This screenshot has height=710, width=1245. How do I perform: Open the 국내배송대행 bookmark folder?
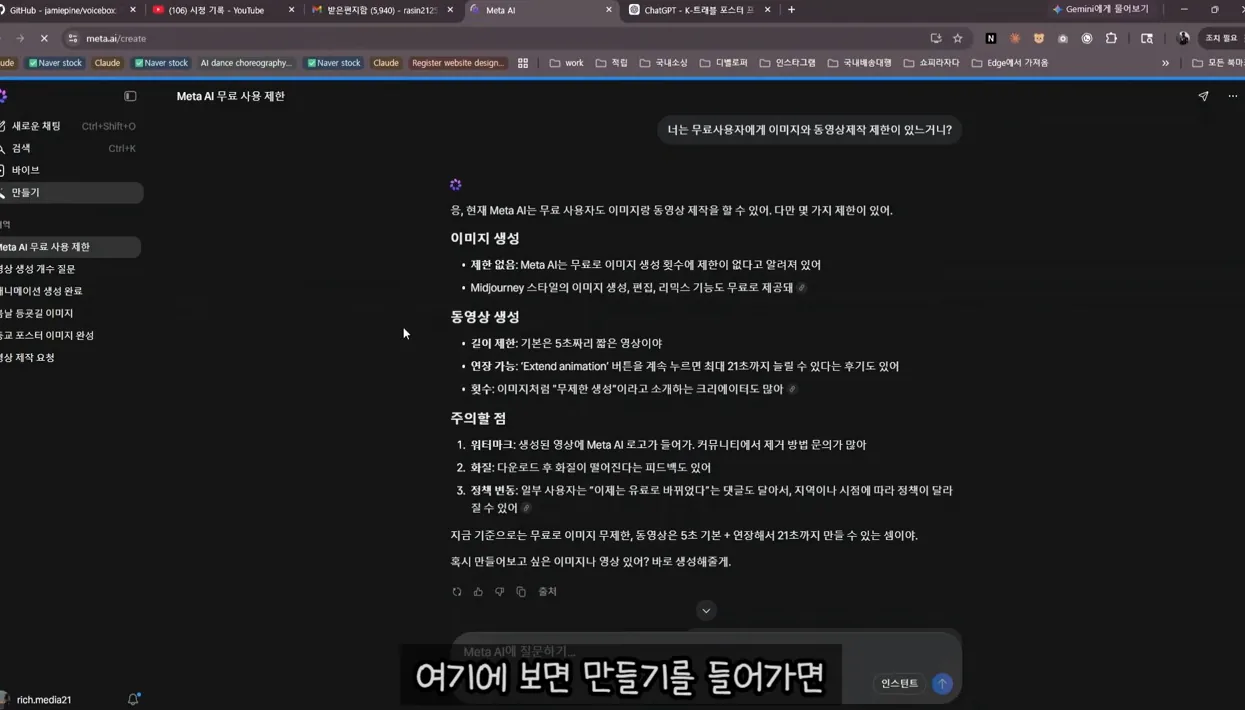(858, 63)
